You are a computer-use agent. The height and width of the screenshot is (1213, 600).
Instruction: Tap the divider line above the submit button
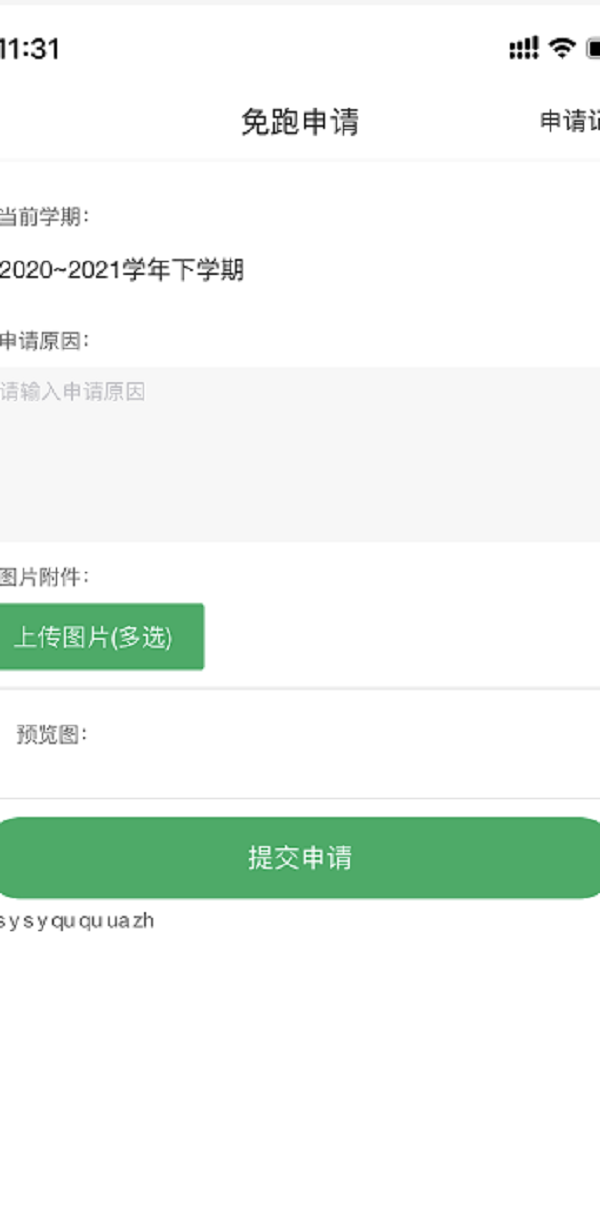300,798
